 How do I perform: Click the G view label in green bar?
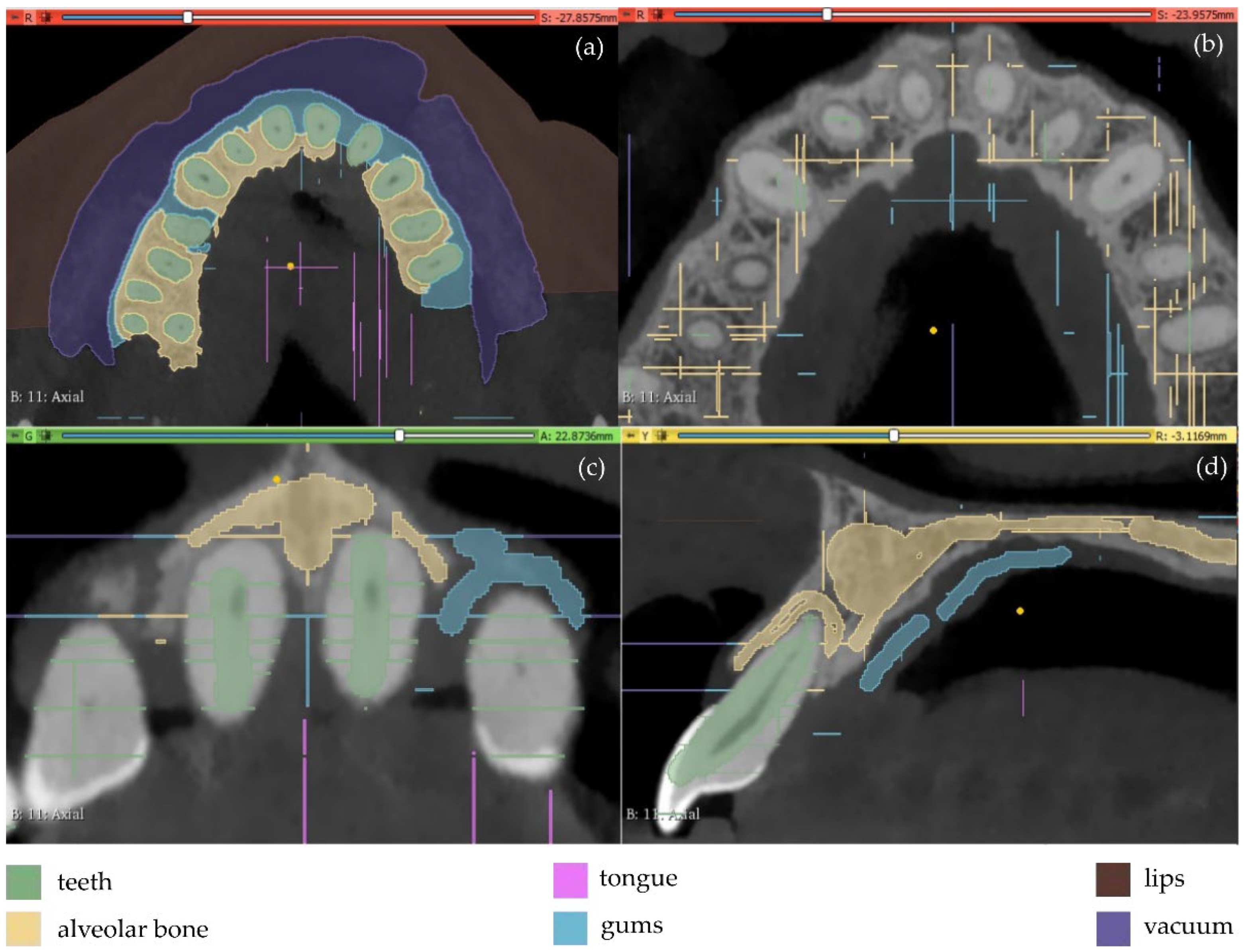[29, 436]
